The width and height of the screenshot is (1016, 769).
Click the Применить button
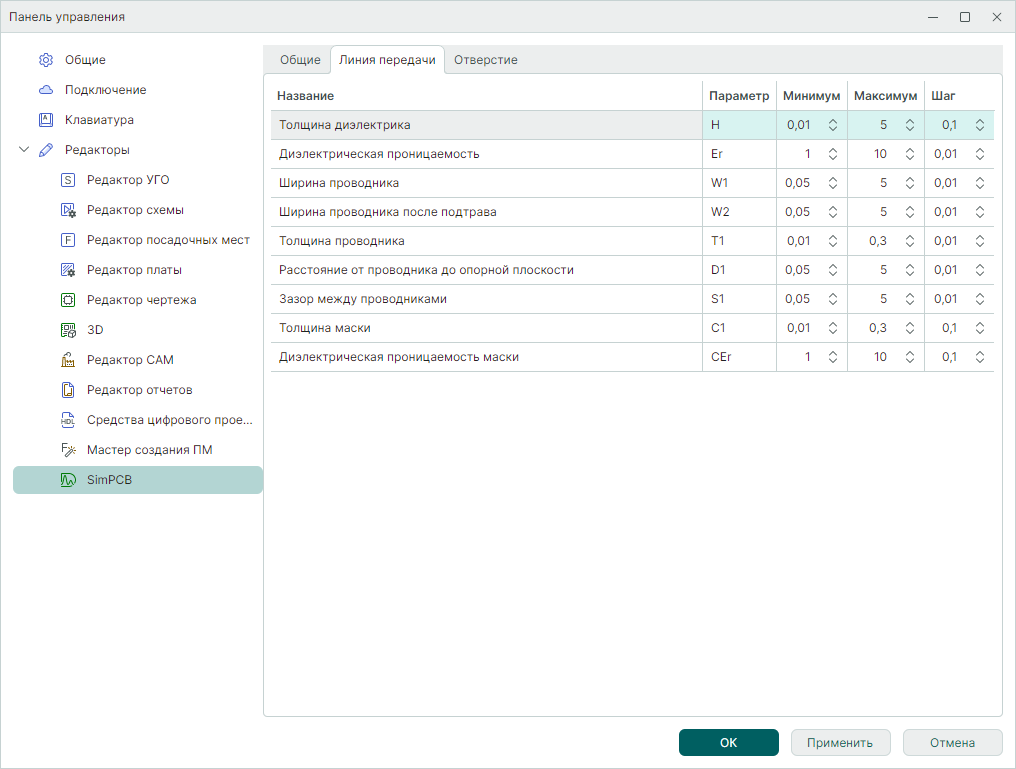(841, 743)
